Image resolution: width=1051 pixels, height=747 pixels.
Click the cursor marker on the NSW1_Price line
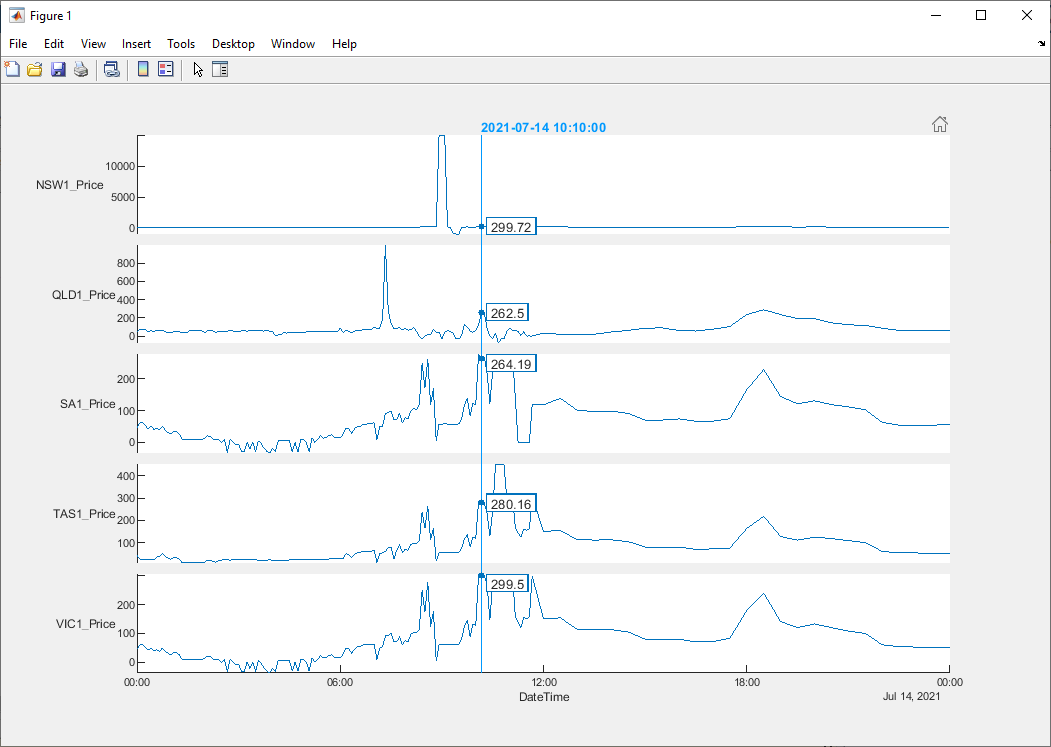click(481, 227)
